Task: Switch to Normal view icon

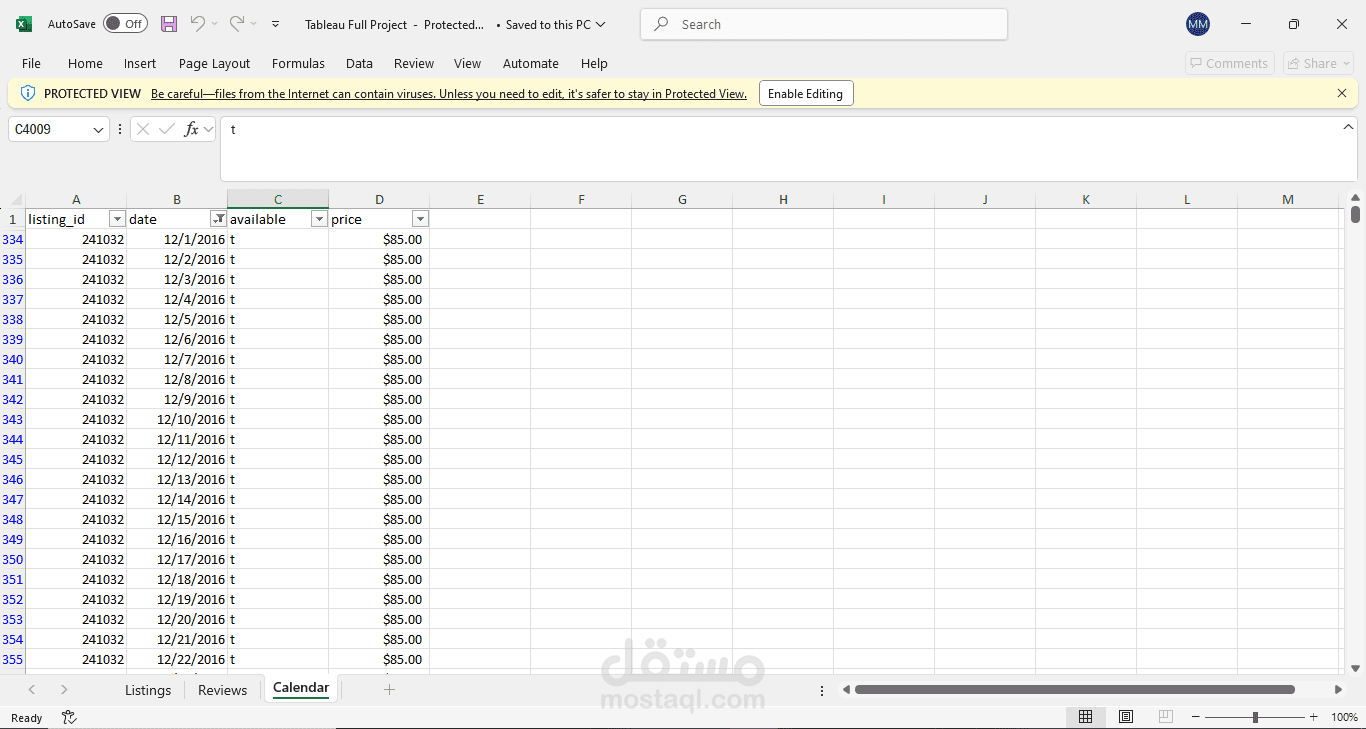Action: point(1085,717)
